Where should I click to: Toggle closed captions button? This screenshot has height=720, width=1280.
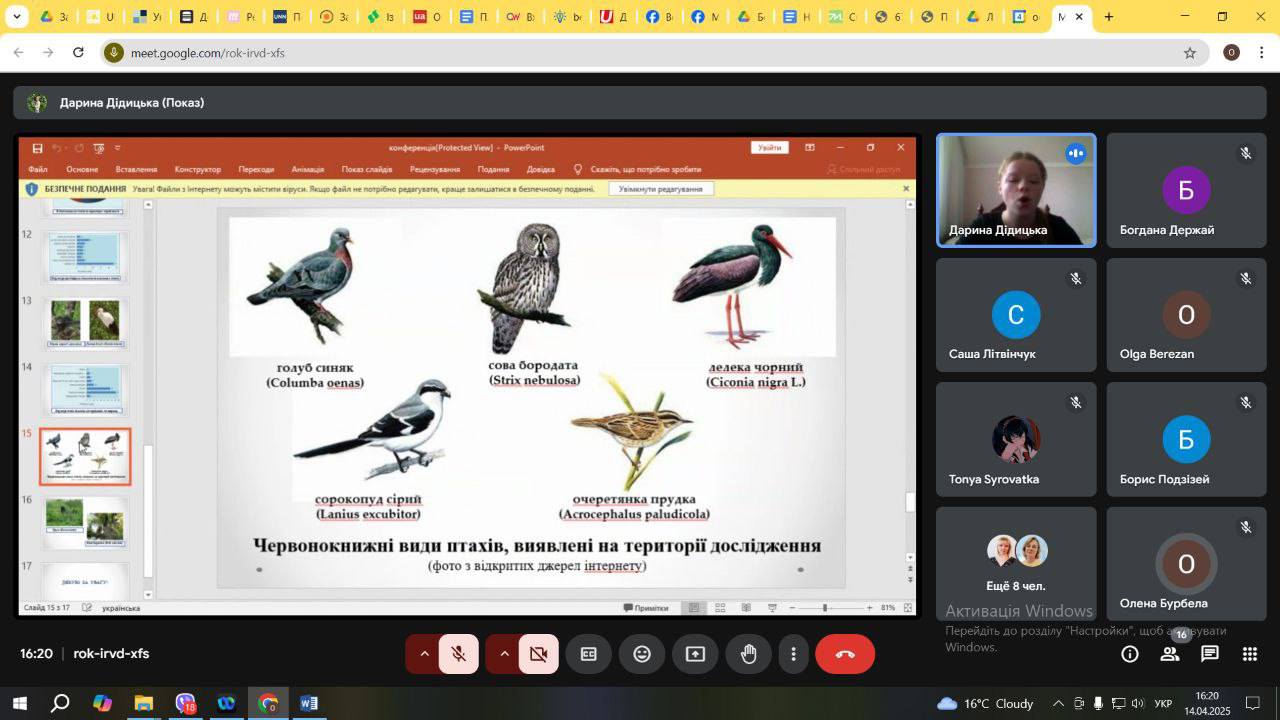[589, 654]
